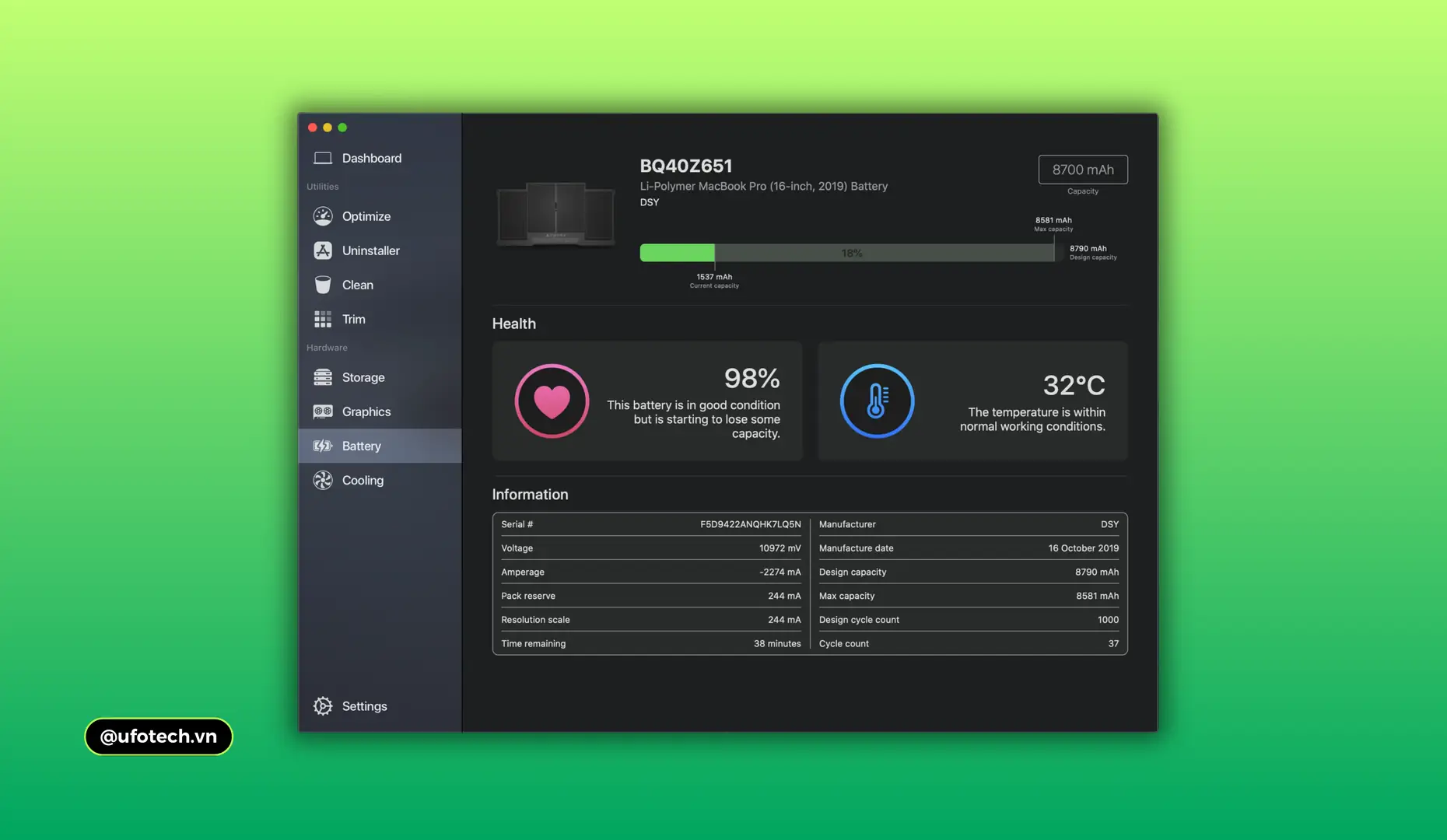This screenshot has width=1447, height=840.
Task: Click the Uninstaller app icon
Action: [323, 250]
